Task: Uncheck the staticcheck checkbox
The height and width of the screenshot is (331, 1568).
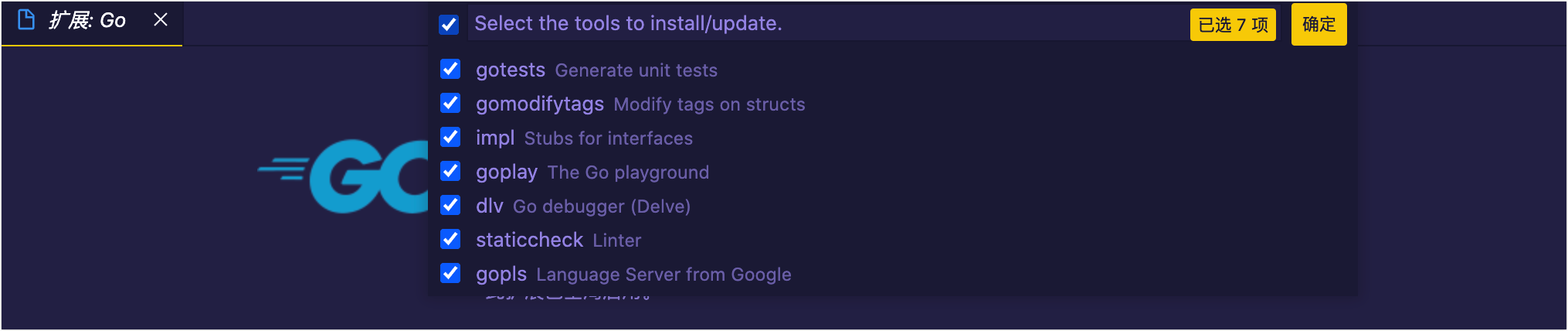Action: pyautogui.click(x=450, y=240)
